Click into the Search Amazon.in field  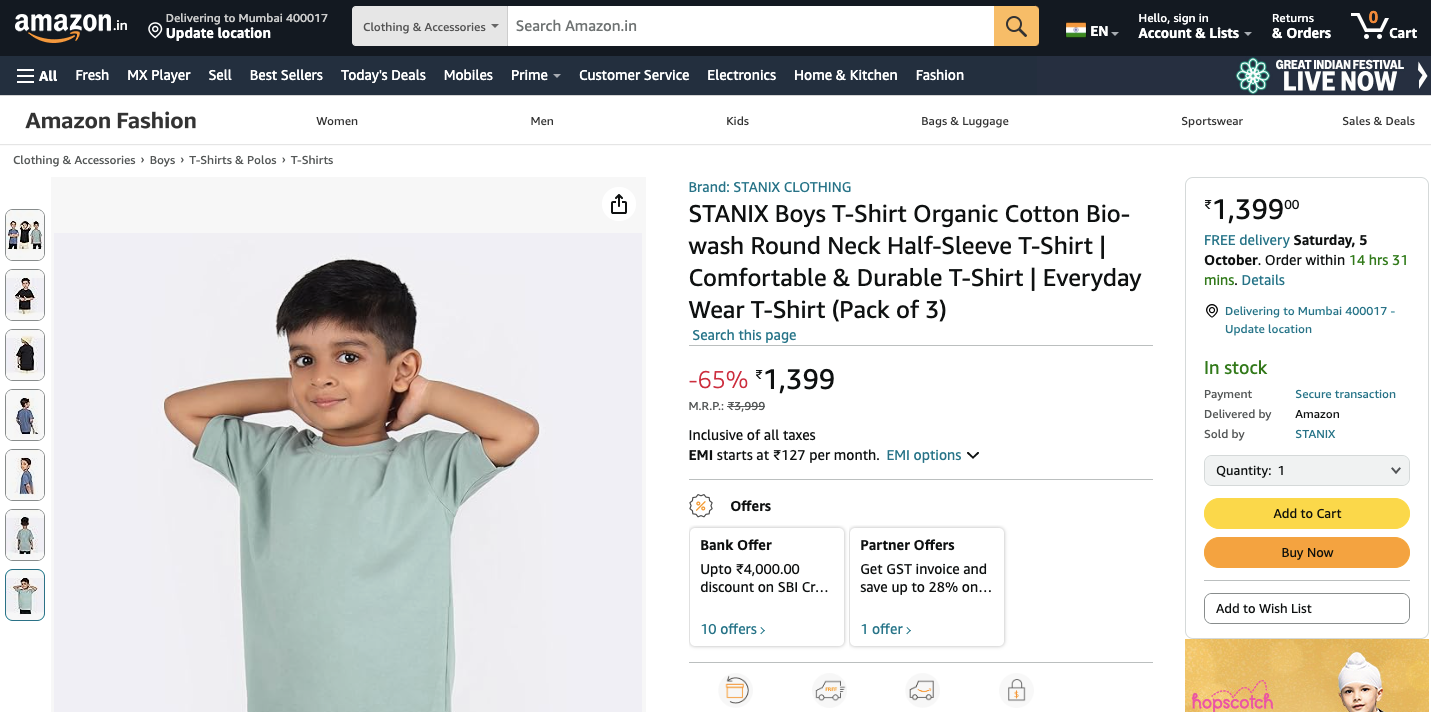tap(750, 26)
